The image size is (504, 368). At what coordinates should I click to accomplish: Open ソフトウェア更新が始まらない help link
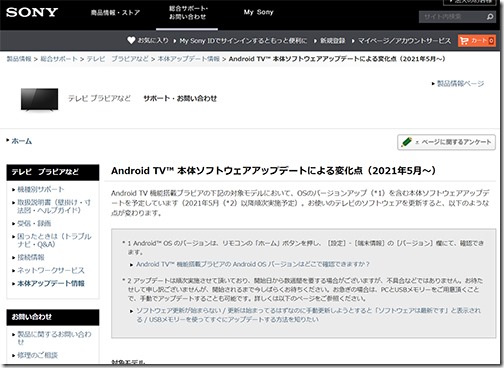click(309, 315)
